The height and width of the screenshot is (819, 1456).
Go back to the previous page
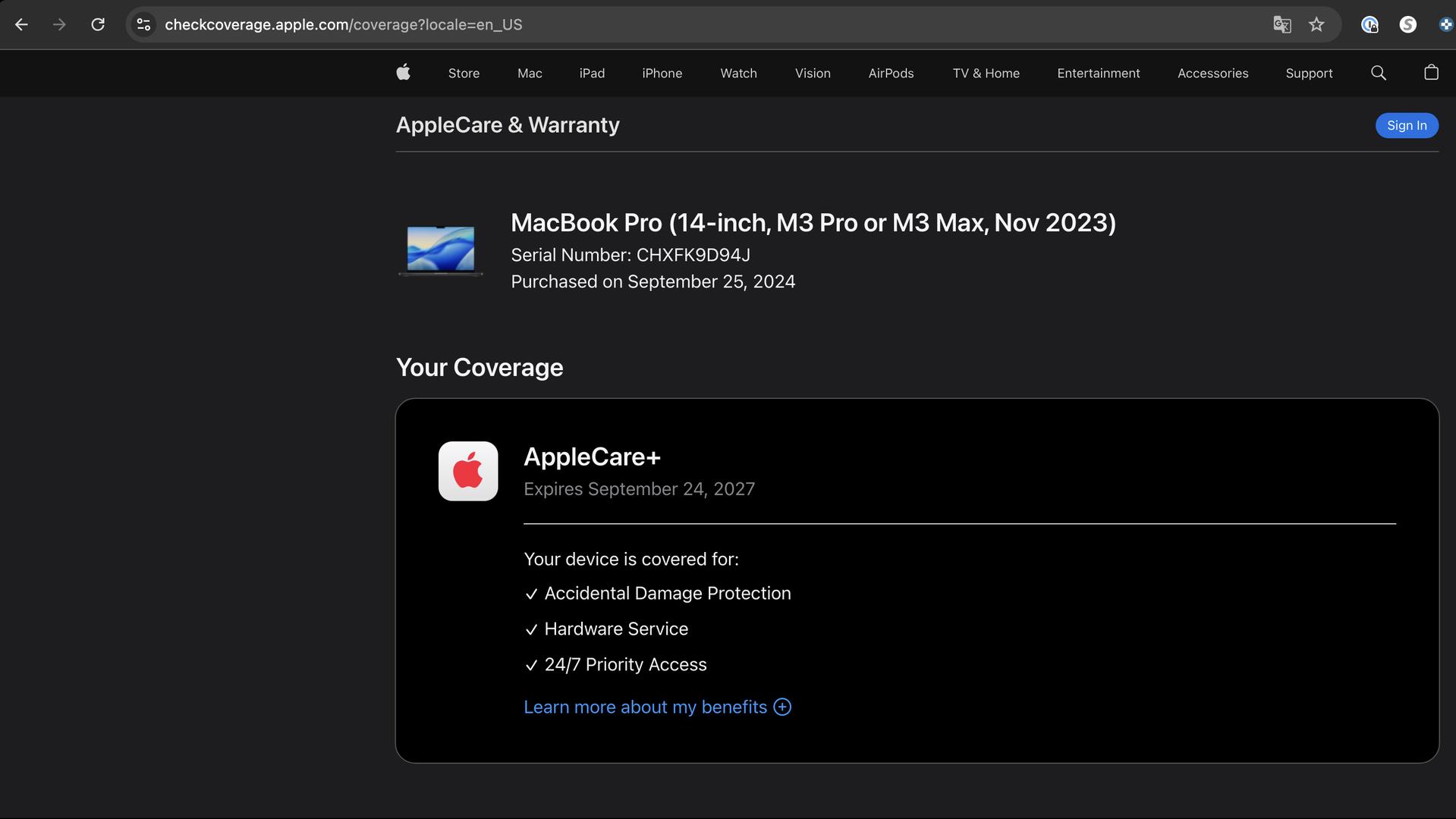(21, 24)
